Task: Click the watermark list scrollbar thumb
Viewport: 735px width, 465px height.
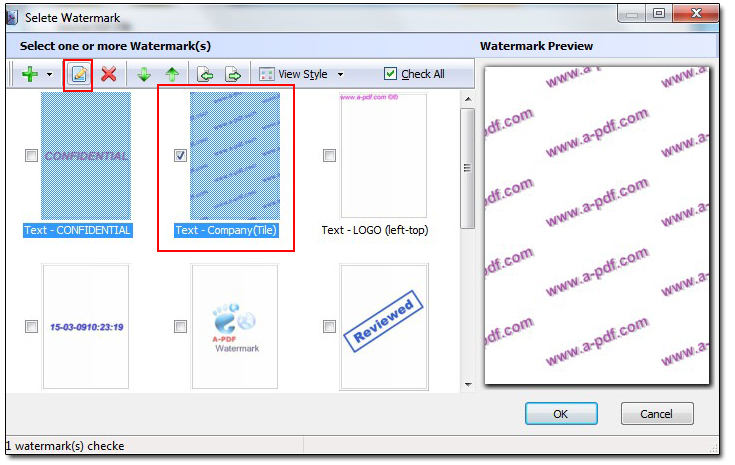Action: [467, 168]
